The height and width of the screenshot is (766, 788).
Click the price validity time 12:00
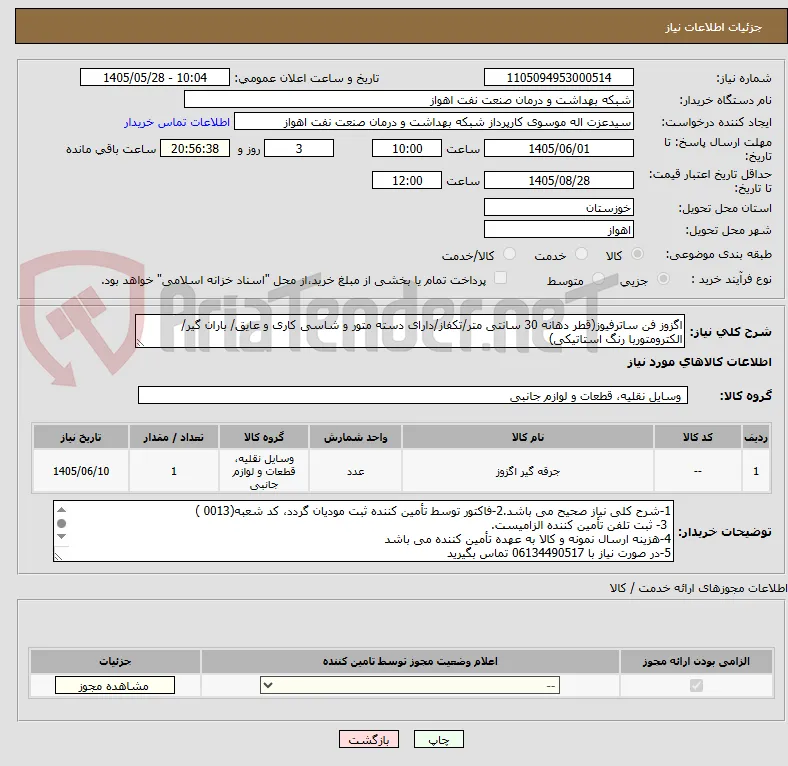pos(407,180)
